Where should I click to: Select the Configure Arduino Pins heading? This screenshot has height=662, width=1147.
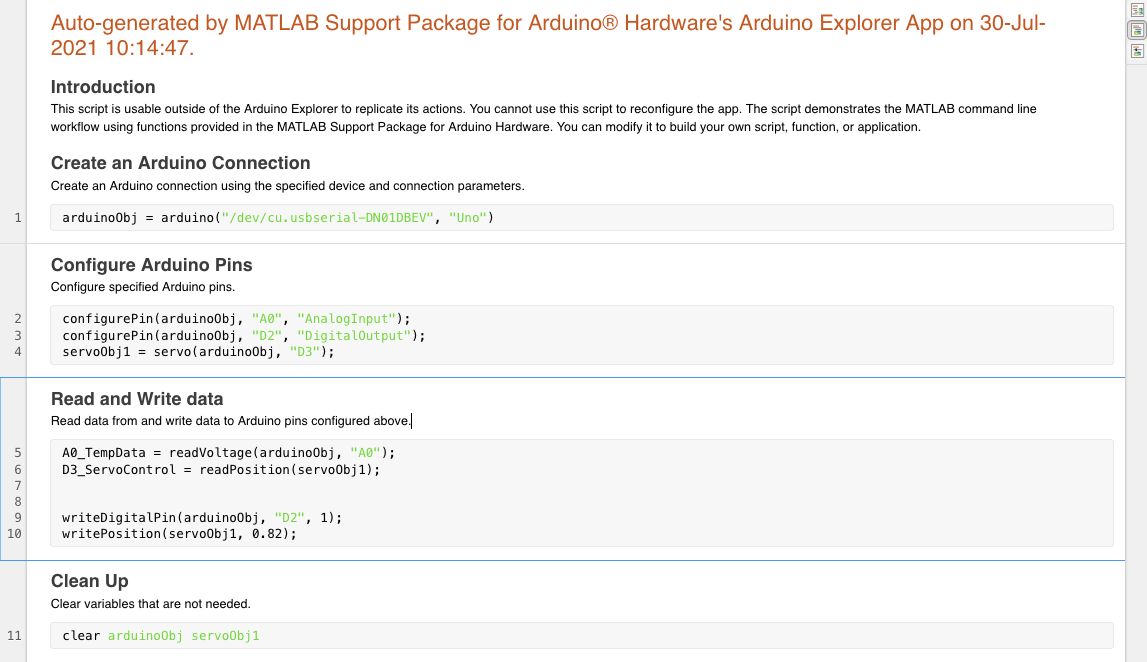point(151,265)
